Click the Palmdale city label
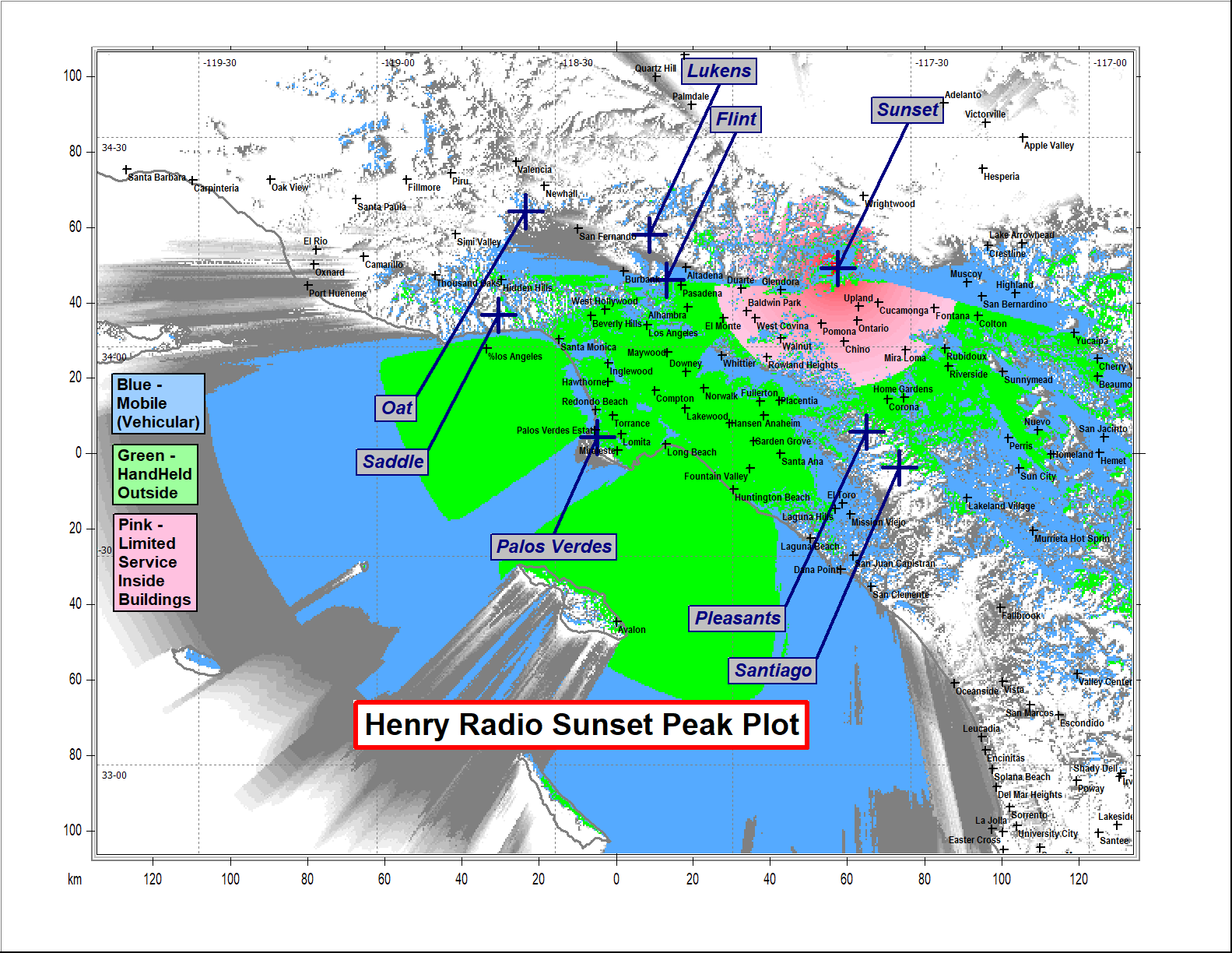1232x953 pixels. (691, 97)
